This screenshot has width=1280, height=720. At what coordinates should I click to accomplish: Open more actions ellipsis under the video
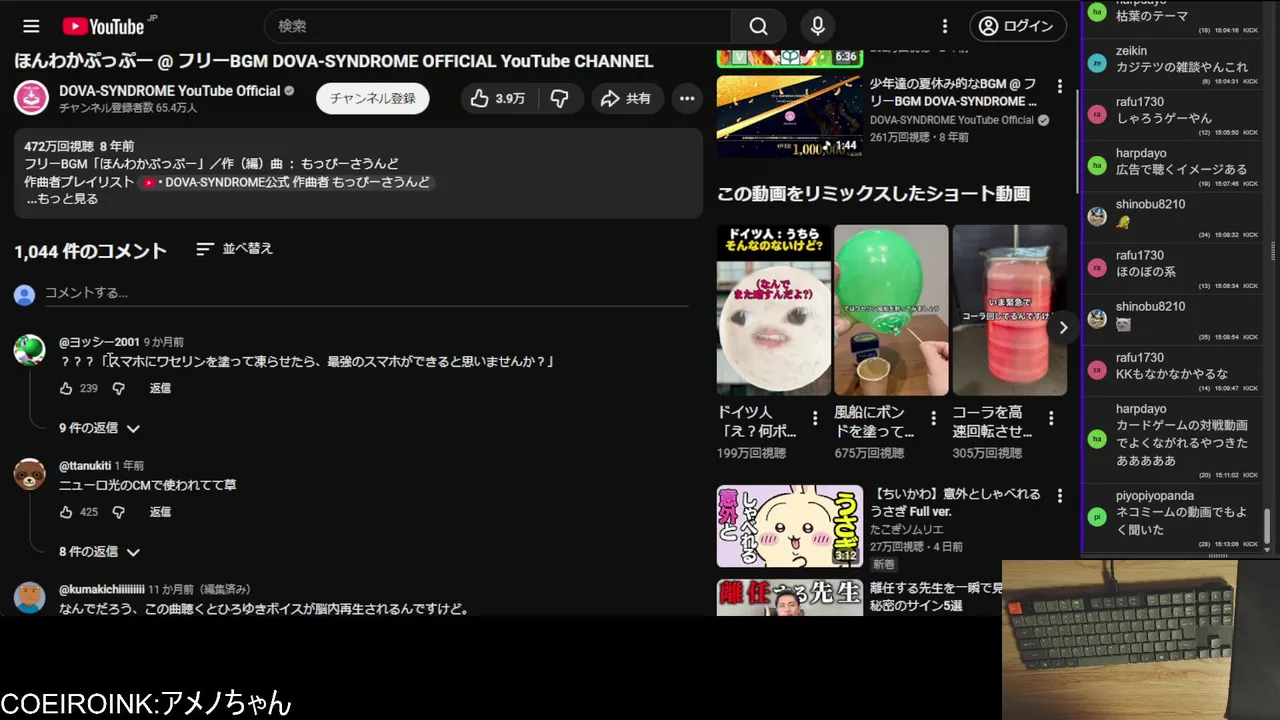coord(687,98)
